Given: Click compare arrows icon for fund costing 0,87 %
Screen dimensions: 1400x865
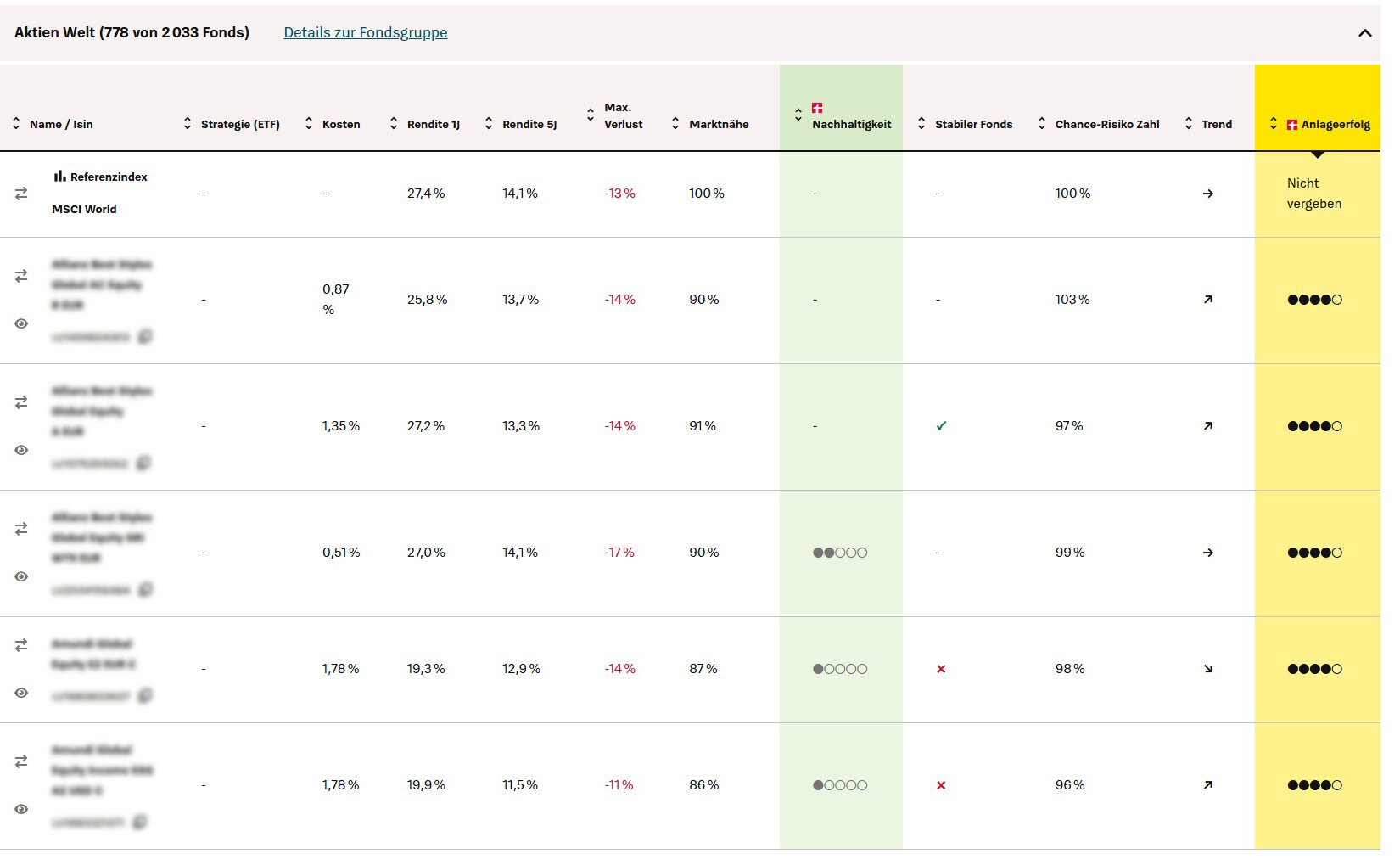Looking at the screenshot, I should point(21,276).
